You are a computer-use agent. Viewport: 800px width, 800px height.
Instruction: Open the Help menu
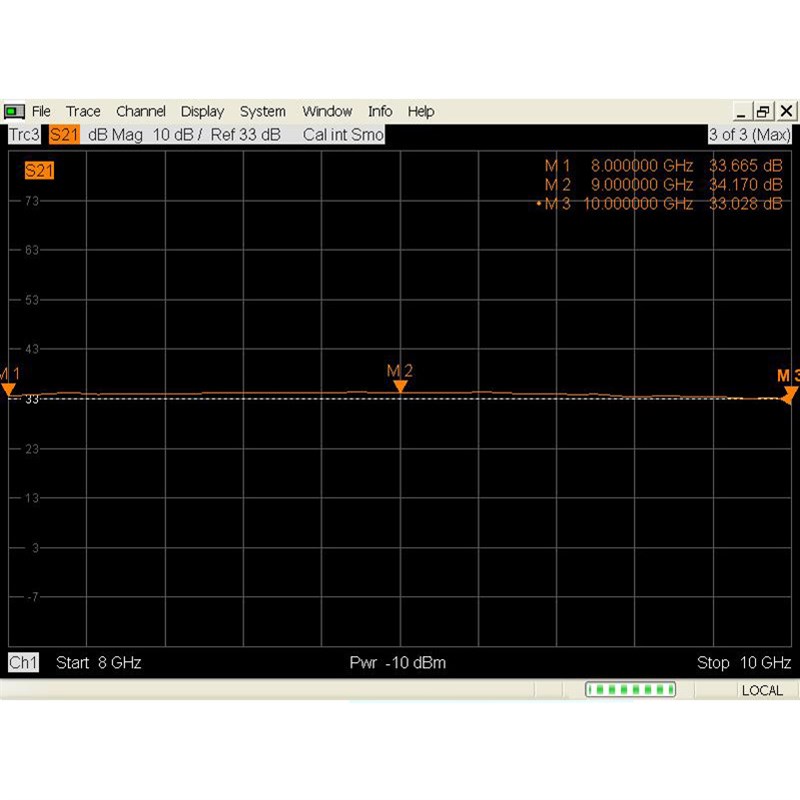click(421, 111)
